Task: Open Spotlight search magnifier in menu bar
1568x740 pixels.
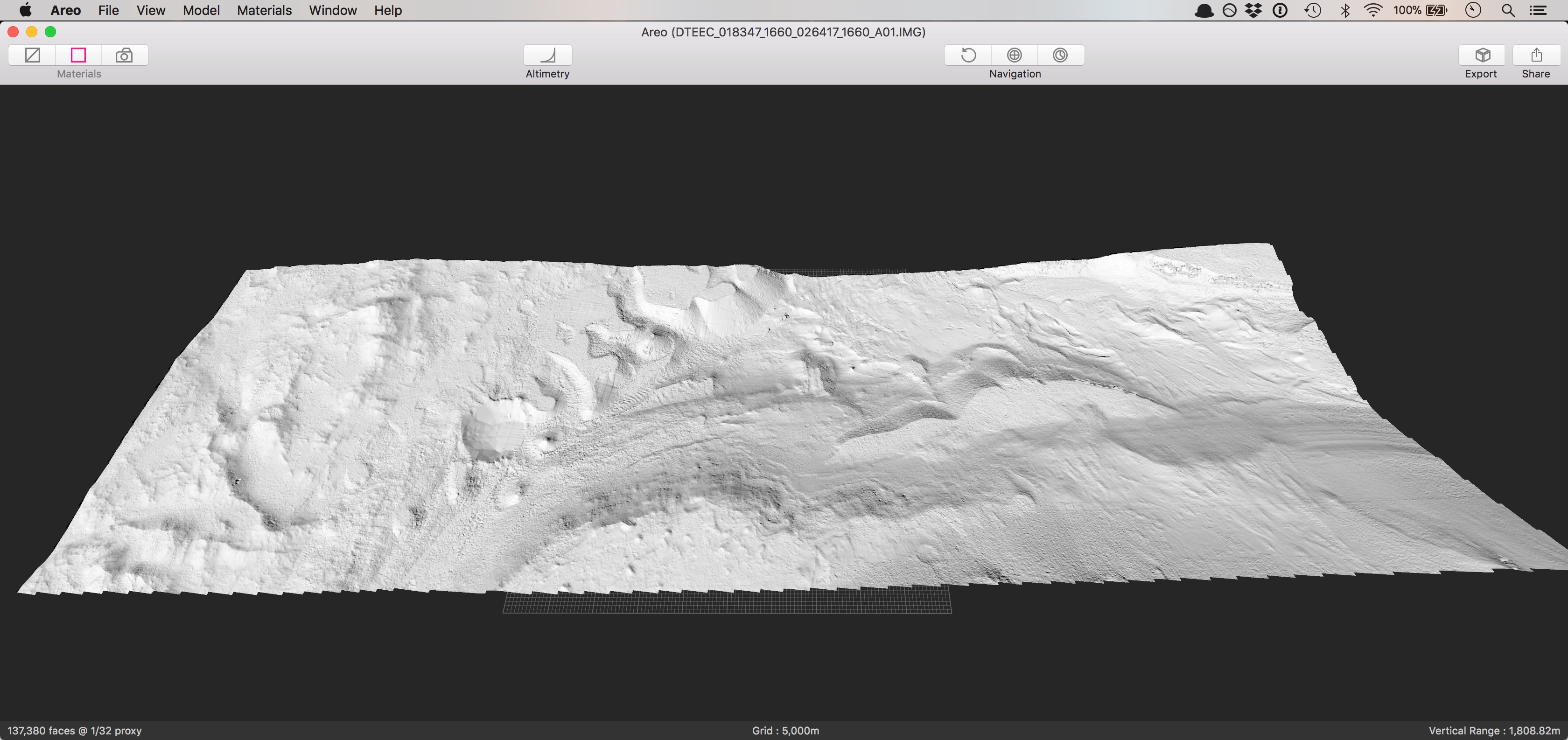Action: click(x=1508, y=10)
